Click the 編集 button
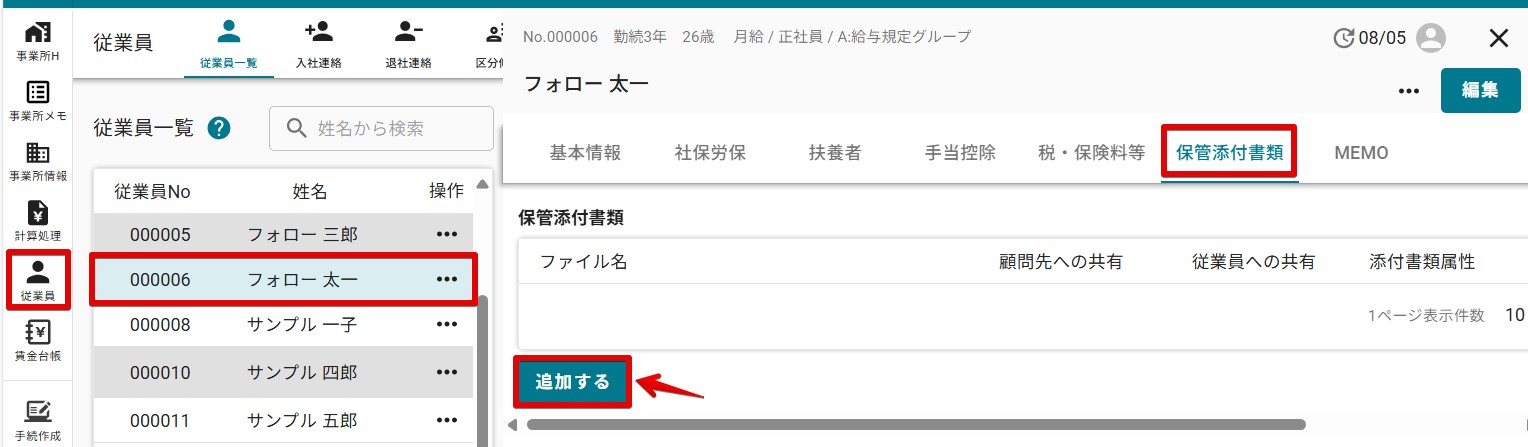Screen dimensions: 1528x447 [x=1480, y=90]
